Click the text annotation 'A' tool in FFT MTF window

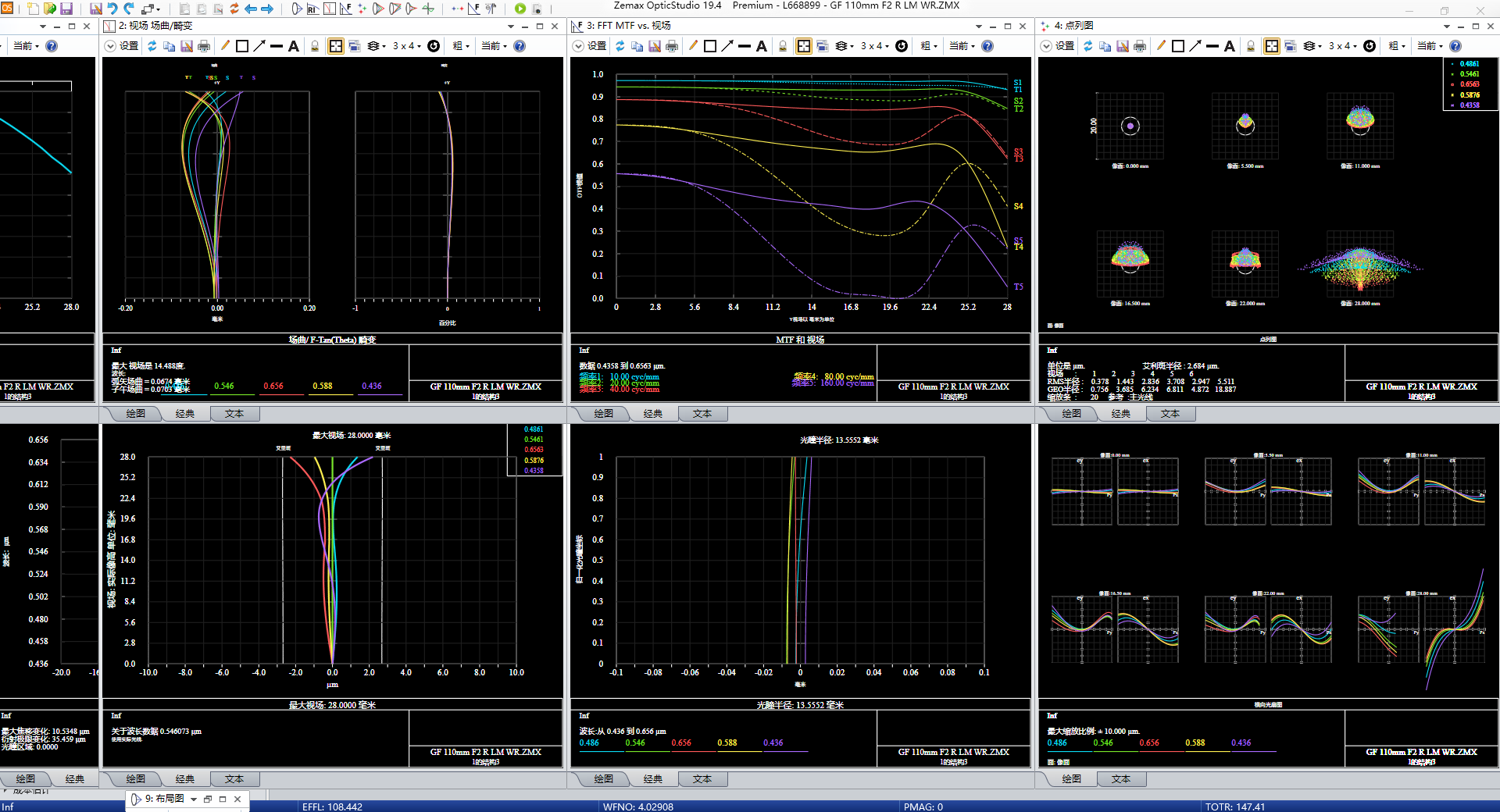point(762,46)
